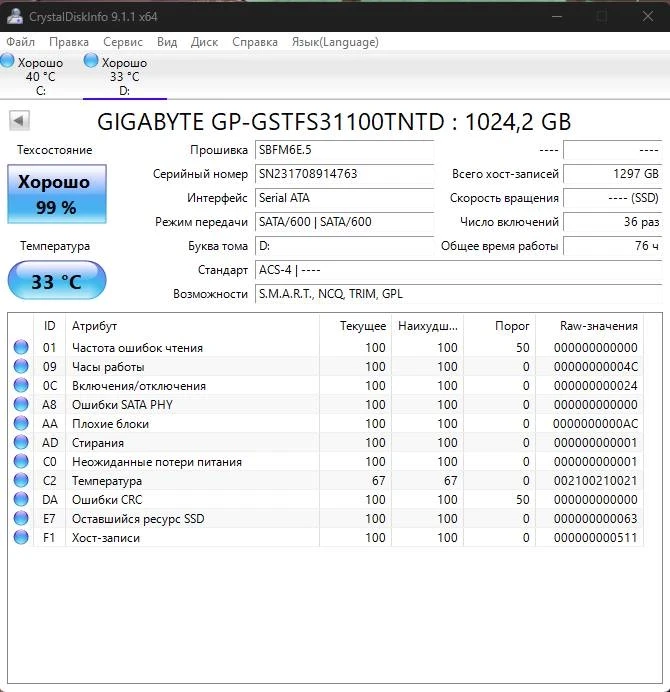This screenshot has height=692, width=670.
Task: Click status circle for attribute 0C row
Action: point(21,385)
